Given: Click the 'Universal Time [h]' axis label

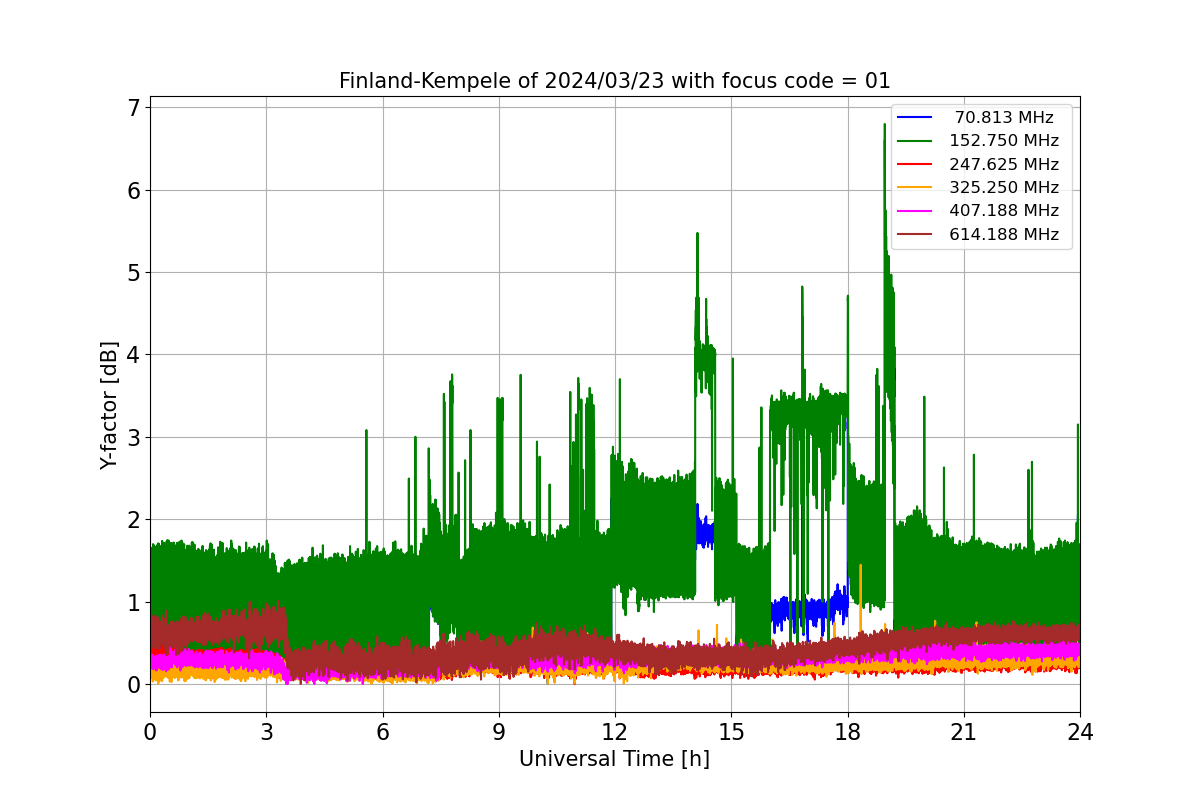Looking at the screenshot, I should coord(614,760).
